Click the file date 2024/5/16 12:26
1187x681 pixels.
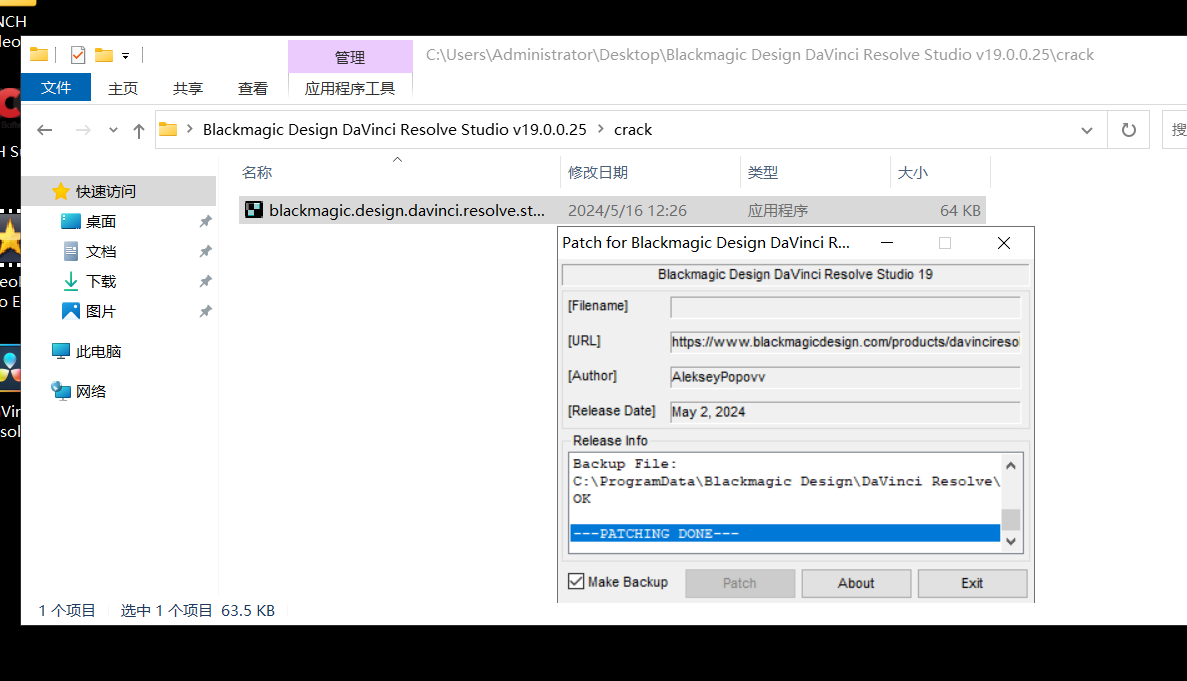point(628,210)
